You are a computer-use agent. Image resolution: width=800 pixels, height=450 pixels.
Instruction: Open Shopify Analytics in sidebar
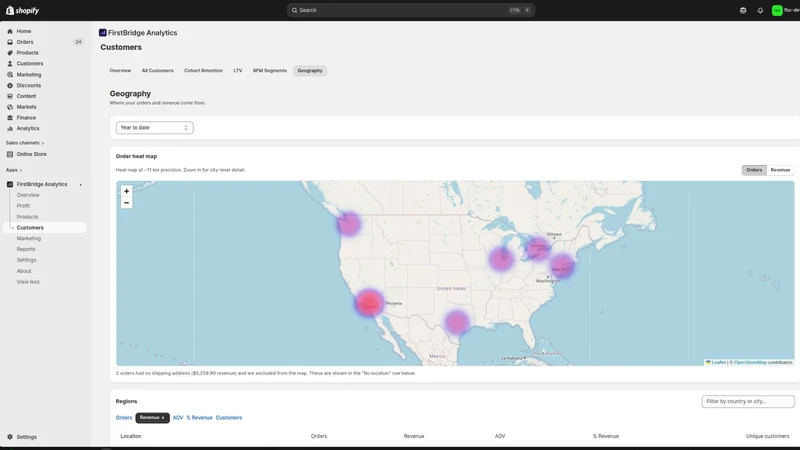click(28, 129)
